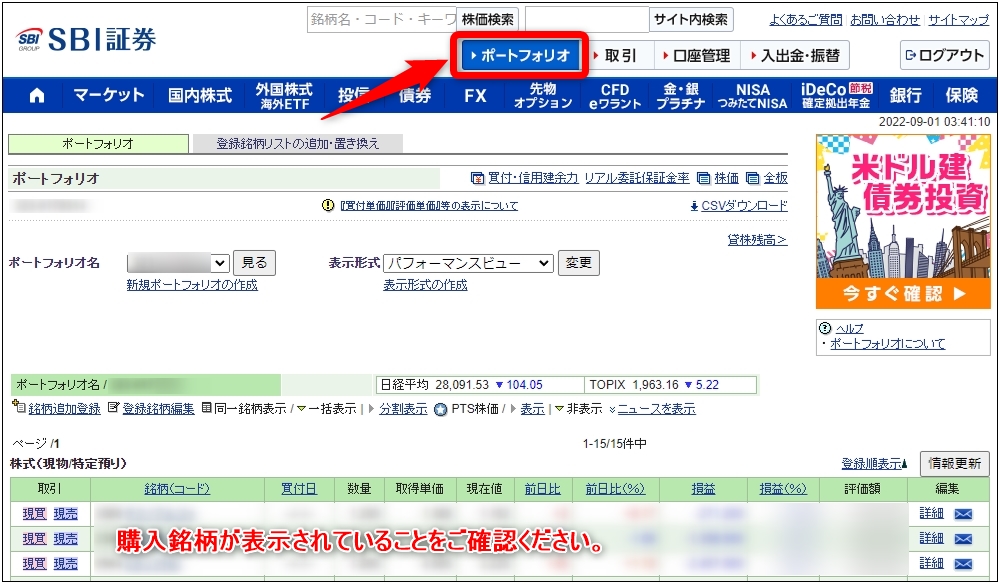Viewport: 1000px width, 584px height.
Task: Expand ニュースを表示 news section
Action: pyautogui.click(x=655, y=409)
